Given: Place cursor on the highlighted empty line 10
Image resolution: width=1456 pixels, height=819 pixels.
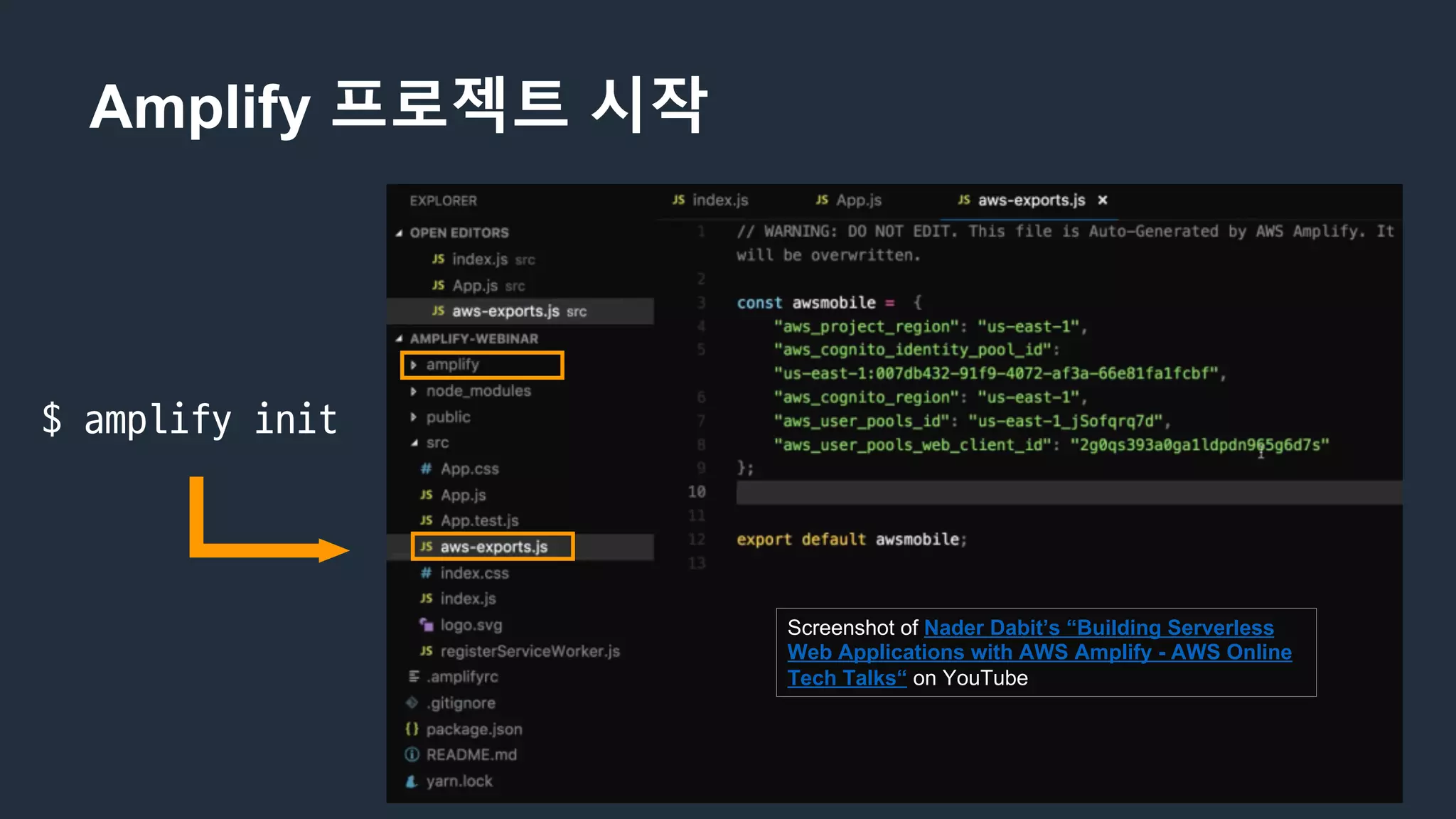Looking at the screenshot, I should [1069, 493].
